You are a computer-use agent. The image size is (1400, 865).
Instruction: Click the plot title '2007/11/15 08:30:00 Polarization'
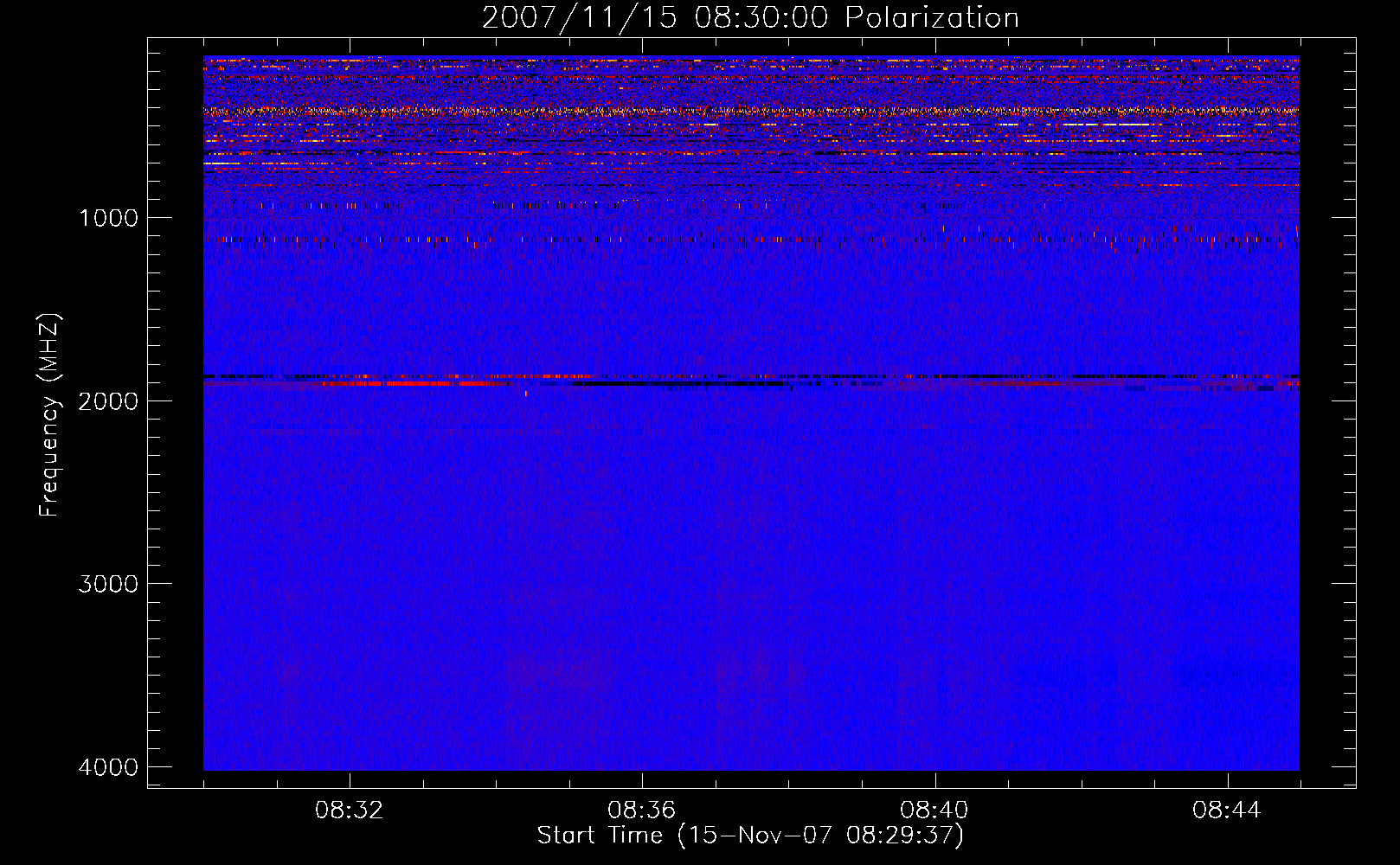tap(750, 18)
